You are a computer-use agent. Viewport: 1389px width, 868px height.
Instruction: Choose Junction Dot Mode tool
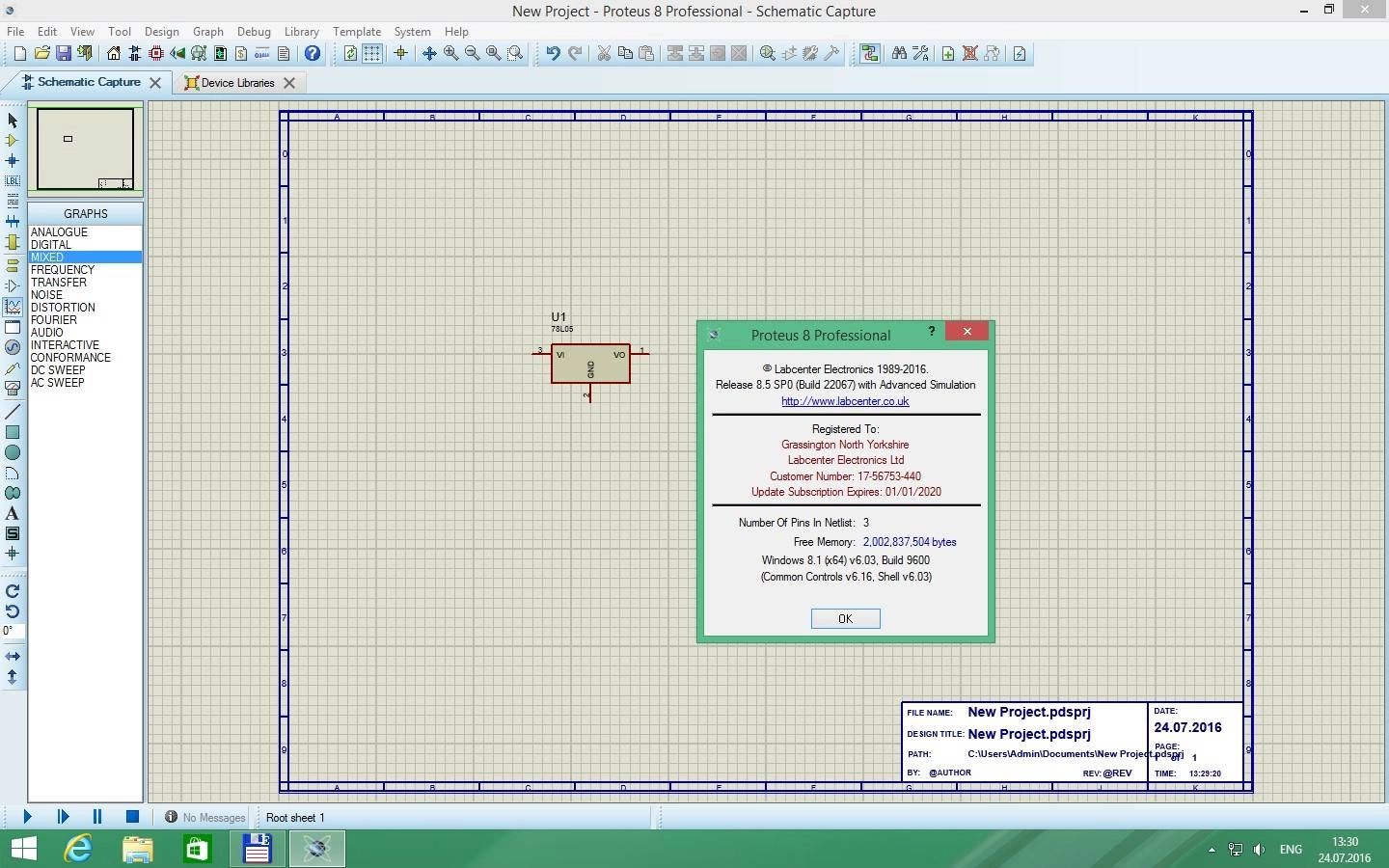(x=13, y=160)
